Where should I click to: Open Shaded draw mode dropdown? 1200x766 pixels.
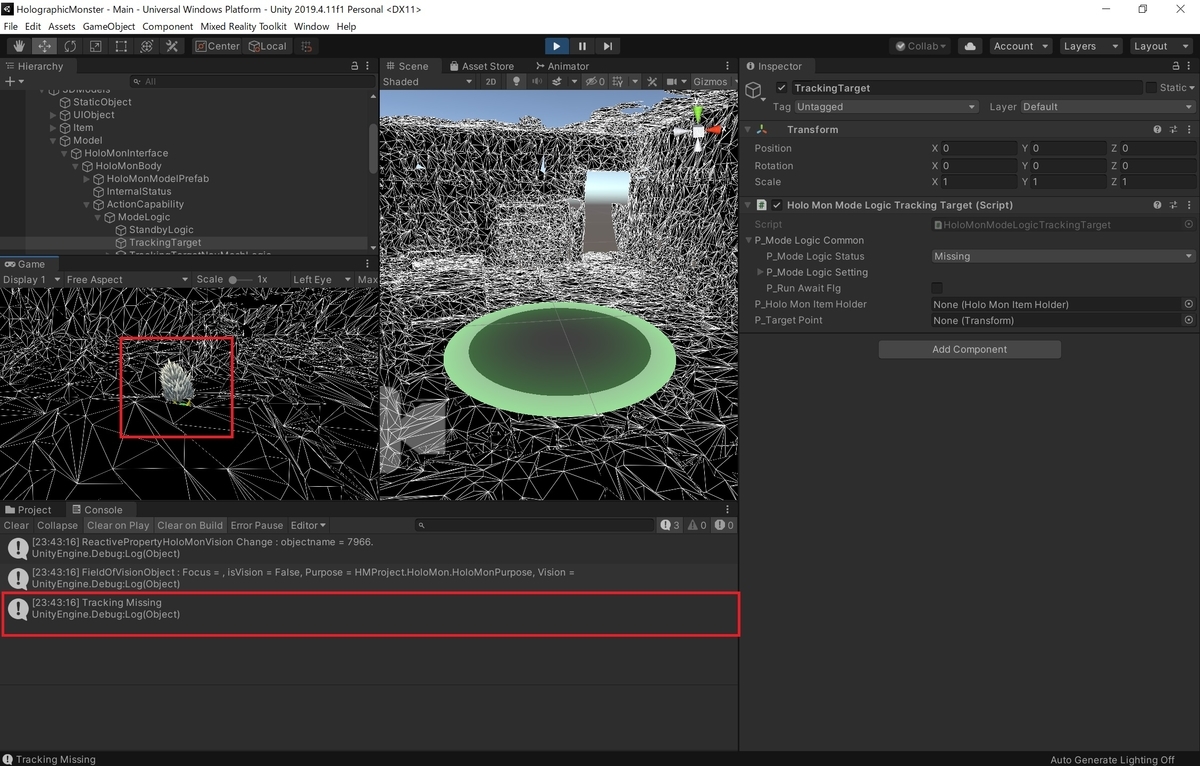tap(427, 81)
